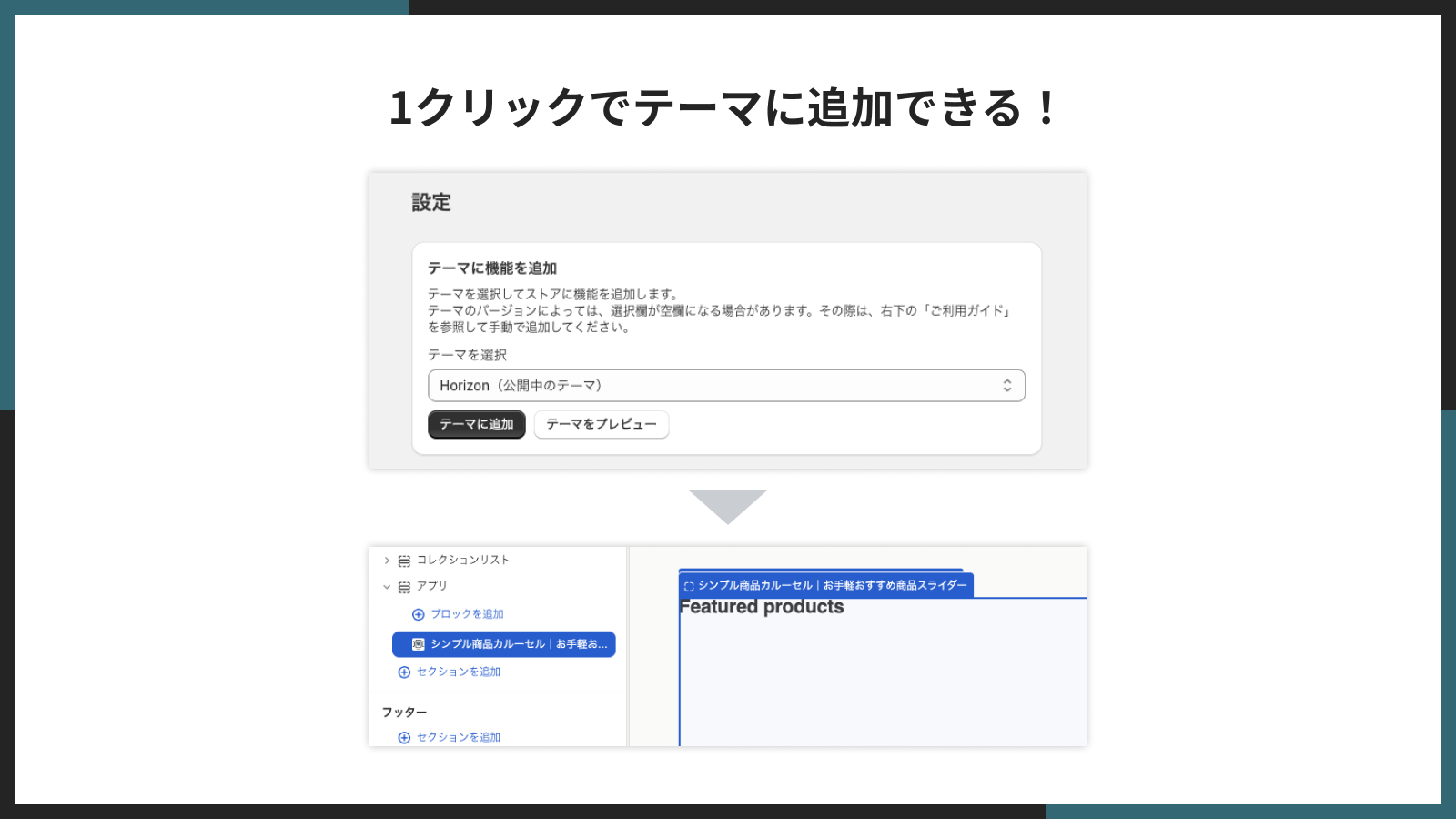This screenshot has width=1456, height=819.
Task: Click plus icon of セクションを追加 under フッター
Action: 404,738
